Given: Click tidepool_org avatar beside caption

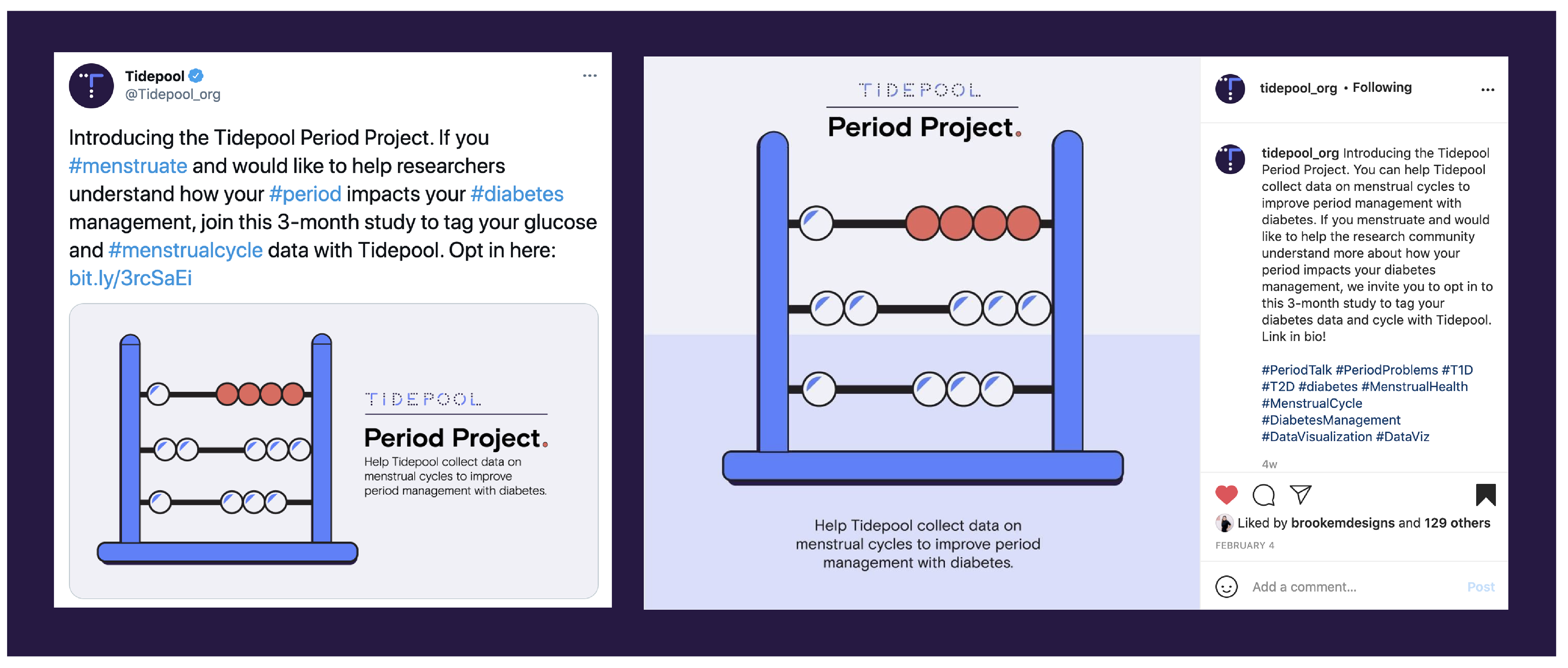Looking at the screenshot, I should (1230, 159).
